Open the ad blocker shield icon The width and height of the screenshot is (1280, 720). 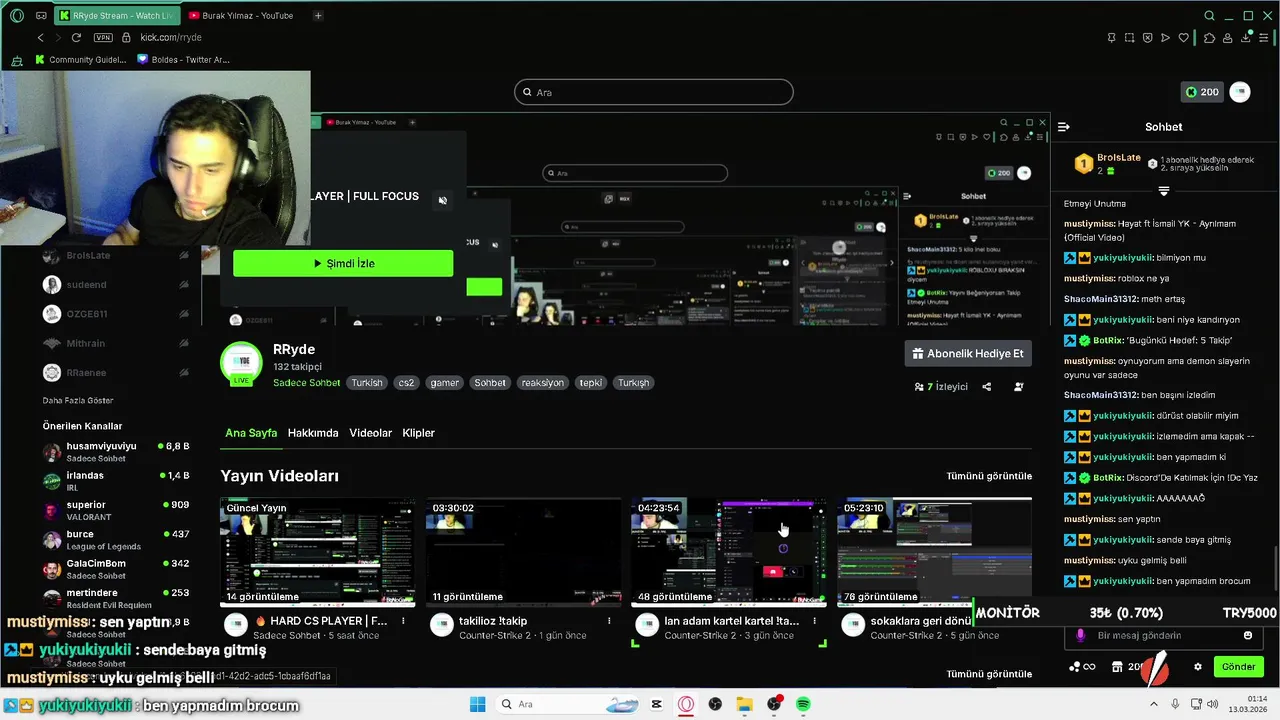pyautogui.click(x=1148, y=38)
